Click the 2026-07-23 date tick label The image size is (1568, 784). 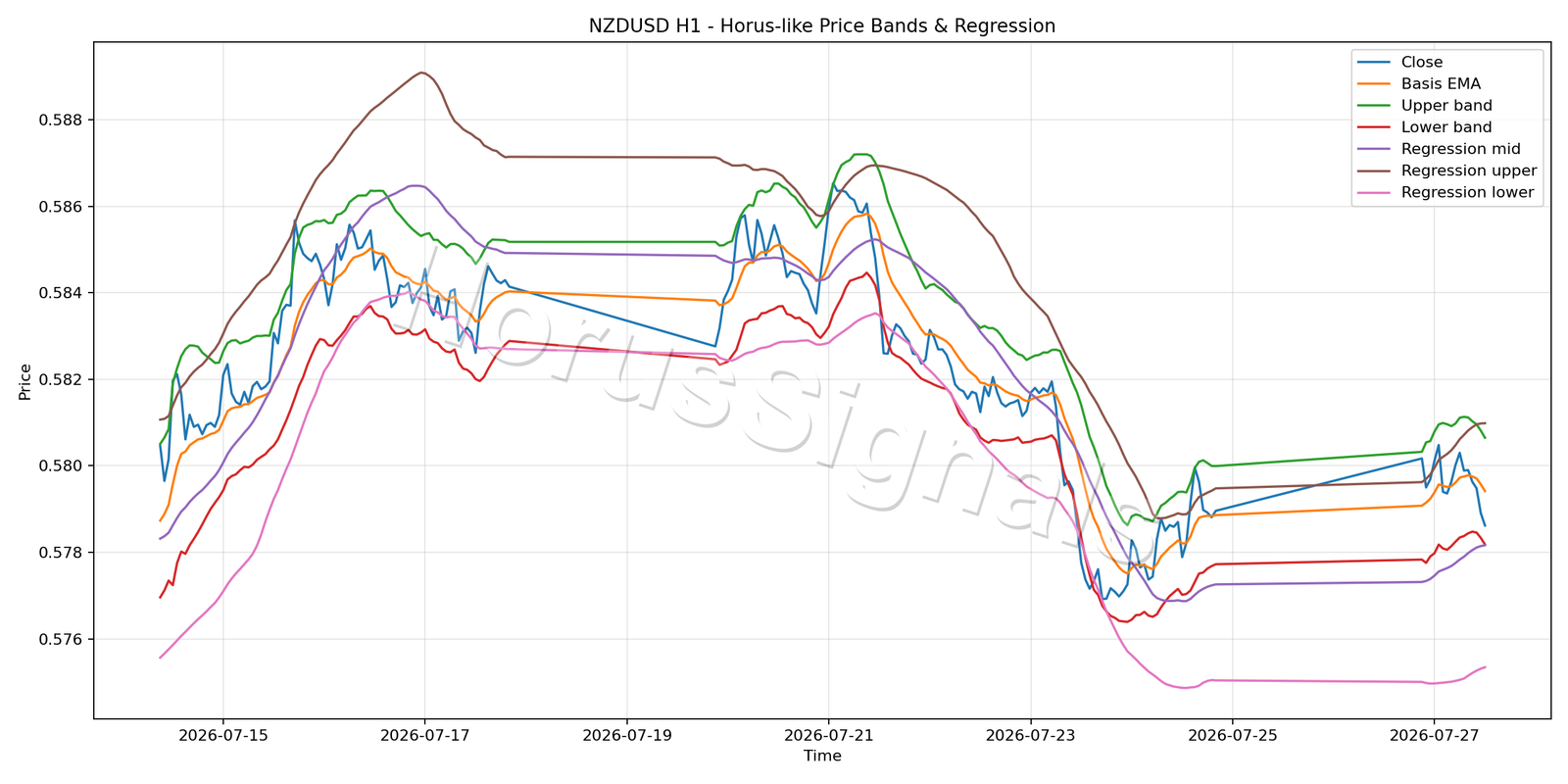pos(1031,735)
